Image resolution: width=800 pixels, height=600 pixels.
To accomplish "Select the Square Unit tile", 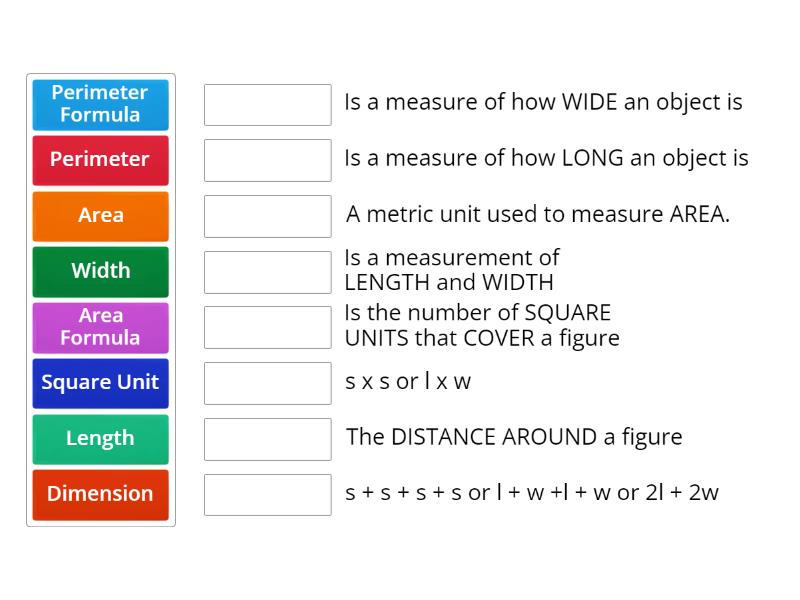I will pyautogui.click(x=100, y=383).
